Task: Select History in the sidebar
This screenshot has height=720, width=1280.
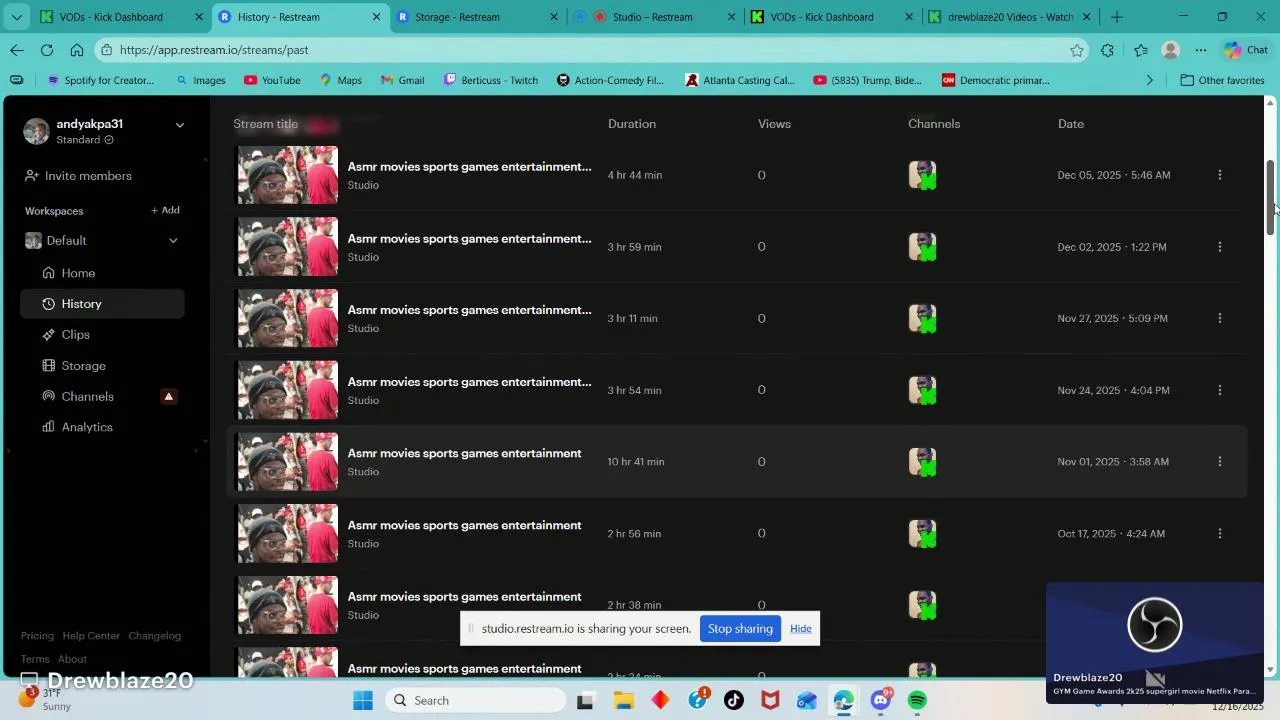Action: [102, 304]
